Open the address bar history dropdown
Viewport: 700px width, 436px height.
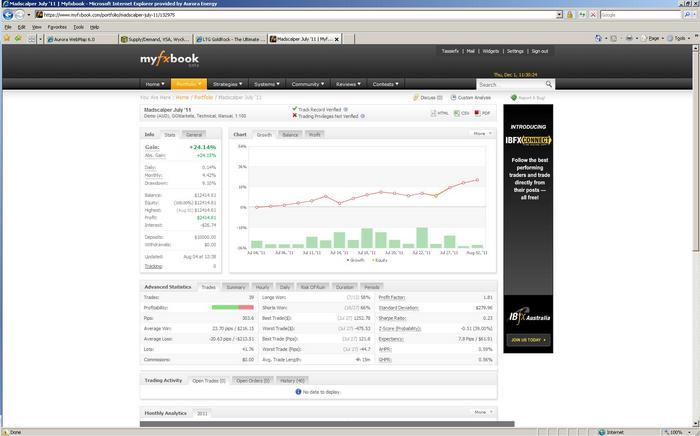point(559,15)
